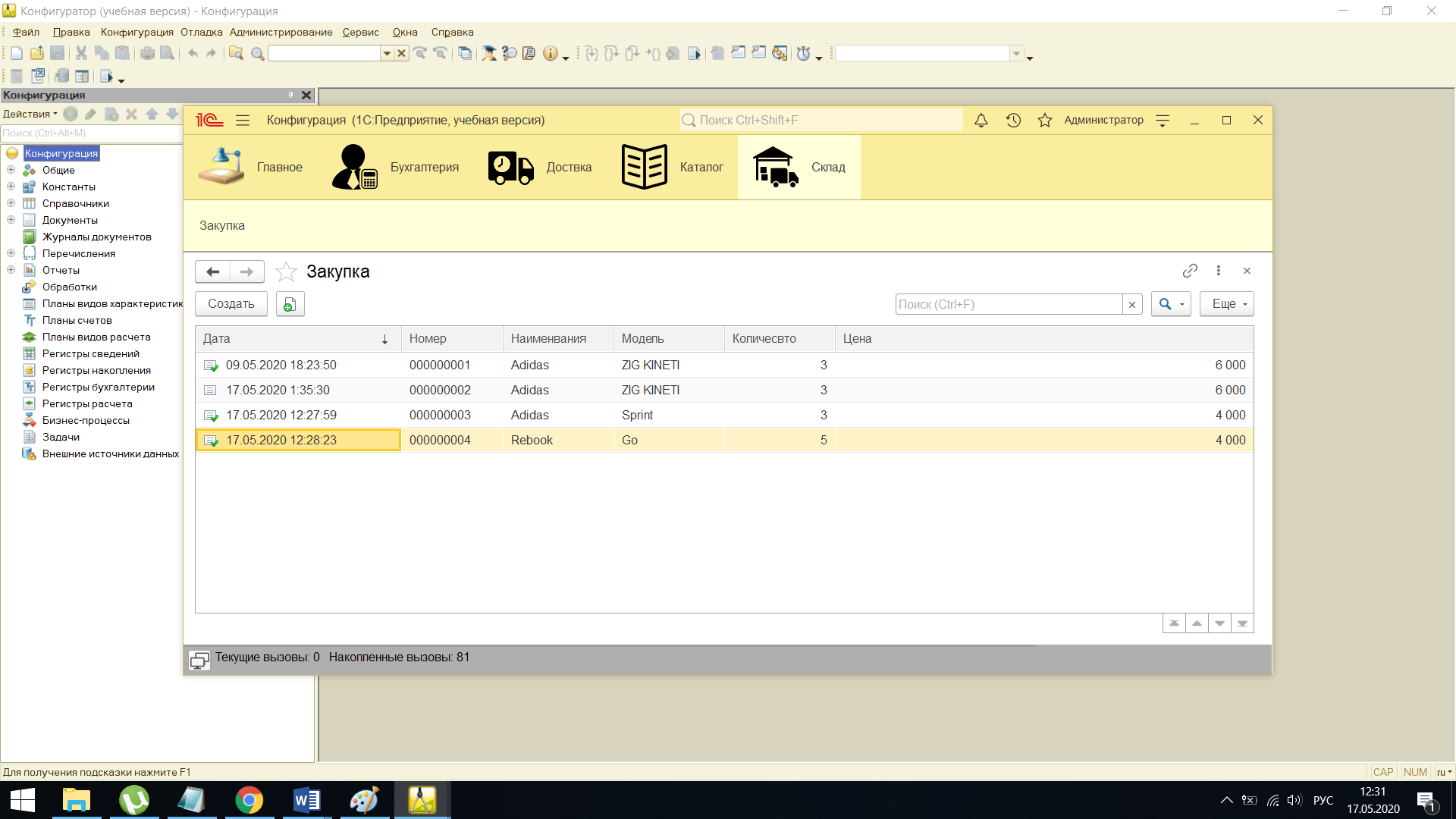Click create-by-copying document icon
Screen dimensions: 1456x819
click(x=290, y=304)
